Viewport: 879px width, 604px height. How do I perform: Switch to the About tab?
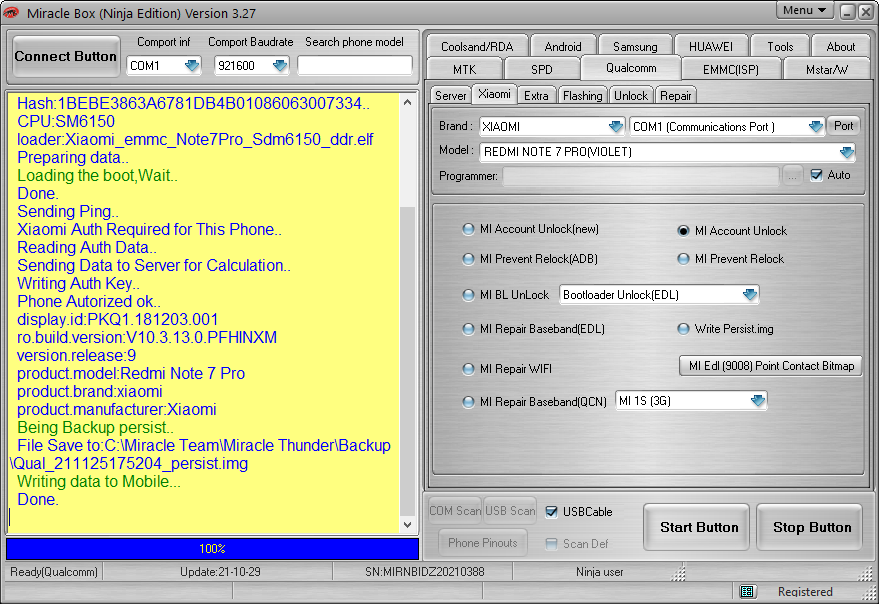(x=840, y=47)
